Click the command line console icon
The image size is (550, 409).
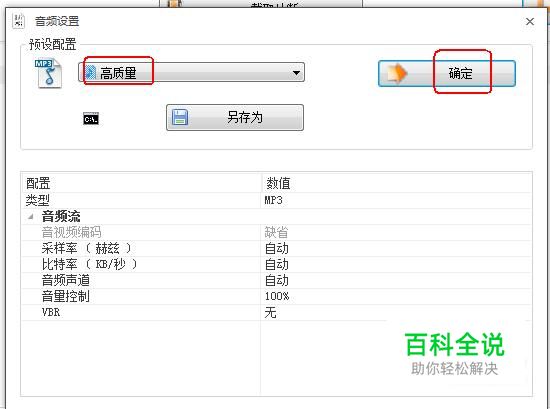91,119
